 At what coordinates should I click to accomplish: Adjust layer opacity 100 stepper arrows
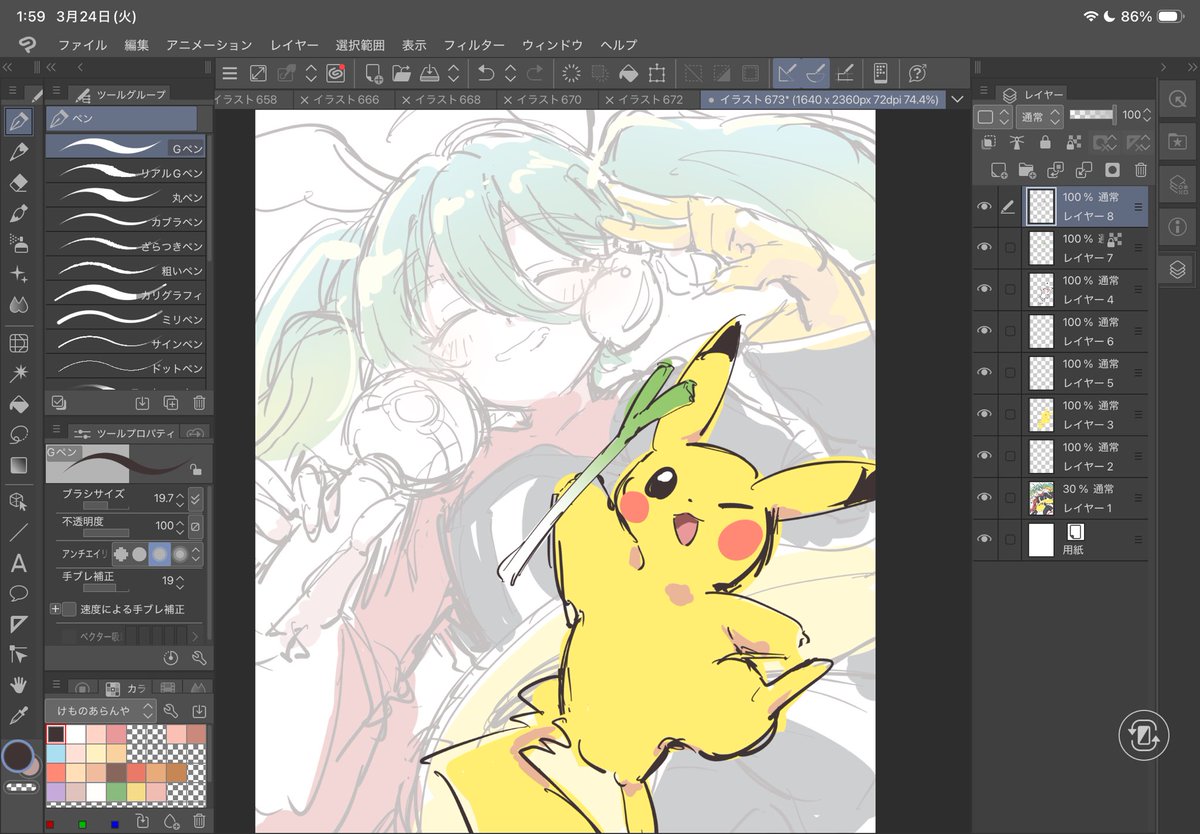coord(1147,116)
